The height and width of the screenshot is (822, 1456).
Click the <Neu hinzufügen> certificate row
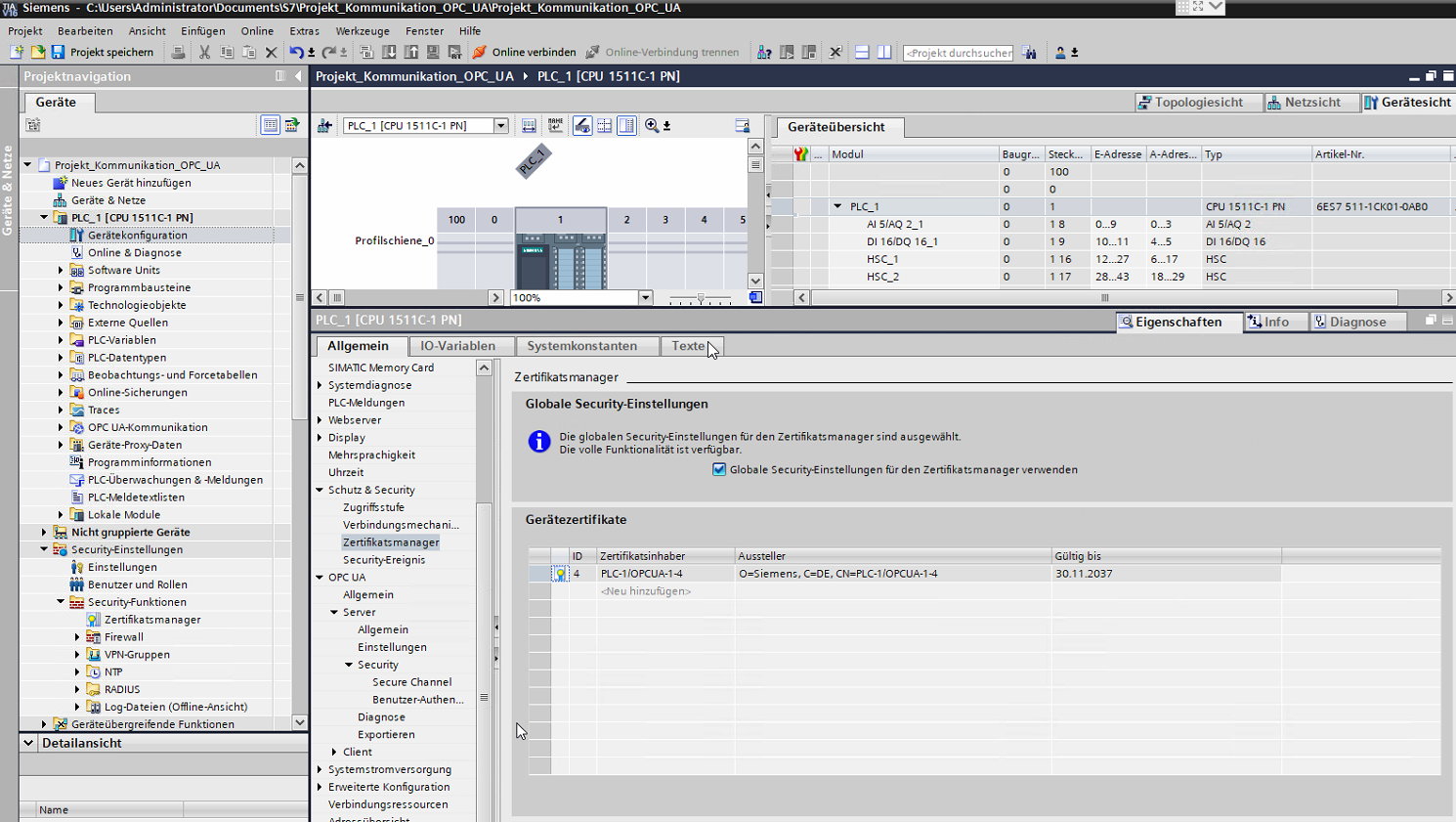click(x=645, y=591)
